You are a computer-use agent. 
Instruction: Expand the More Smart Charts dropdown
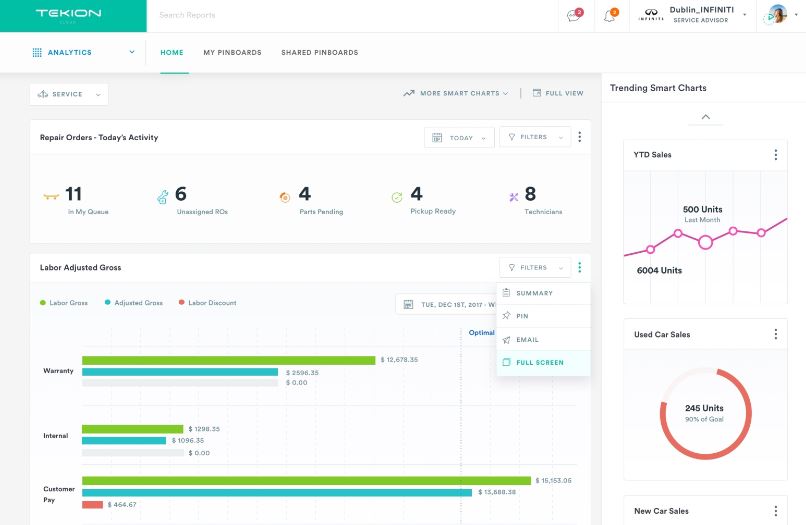[x=456, y=93]
